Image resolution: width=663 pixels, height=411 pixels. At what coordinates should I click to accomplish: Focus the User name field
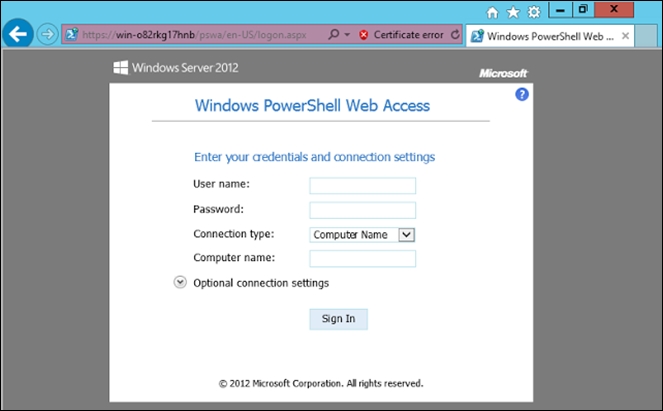tap(362, 186)
